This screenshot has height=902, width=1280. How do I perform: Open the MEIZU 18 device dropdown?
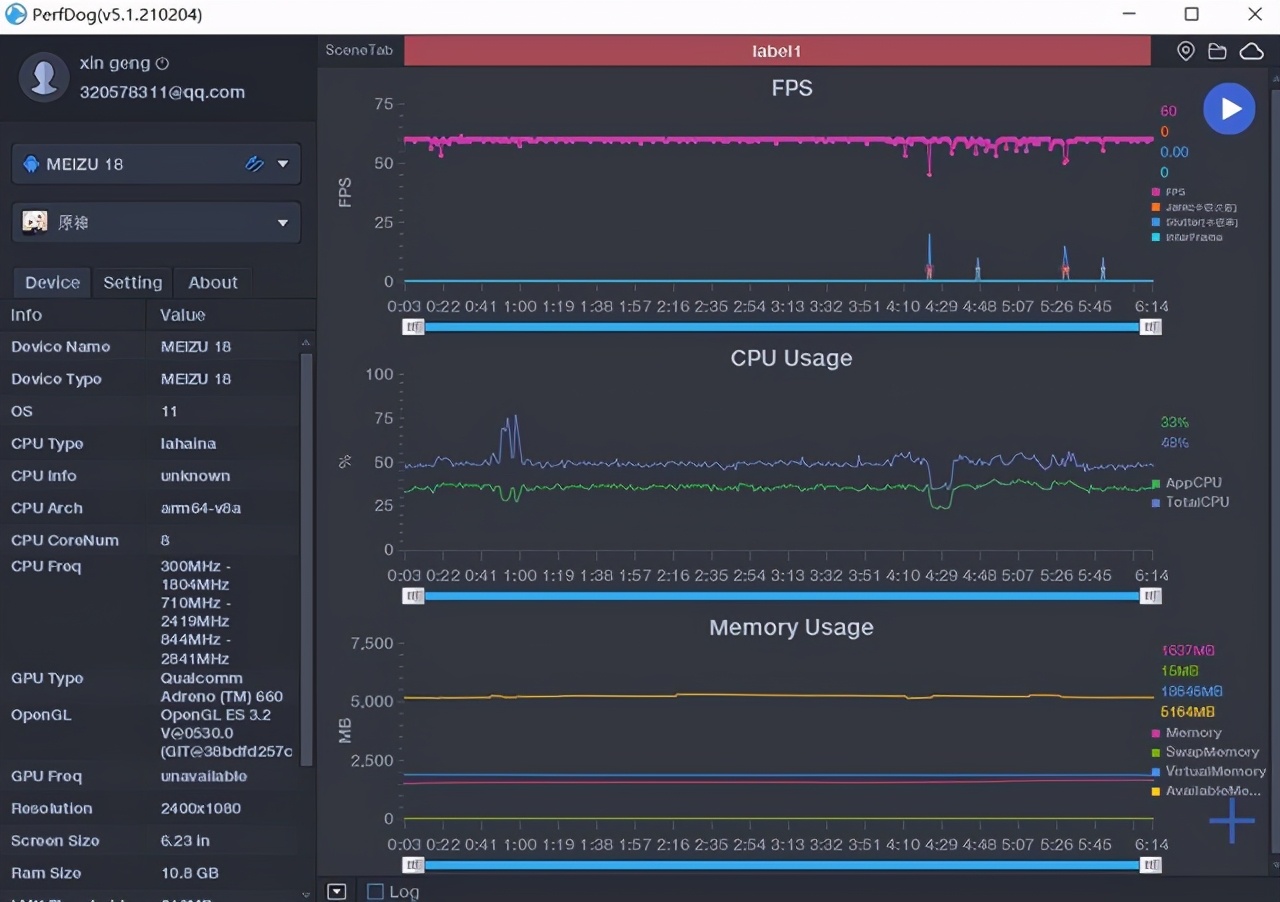(283, 164)
